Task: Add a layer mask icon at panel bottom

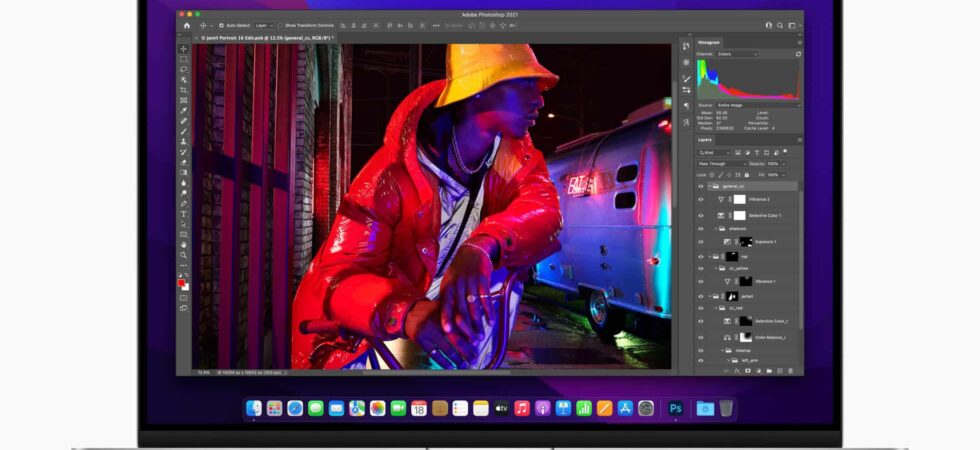Action: click(x=748, y=371)
